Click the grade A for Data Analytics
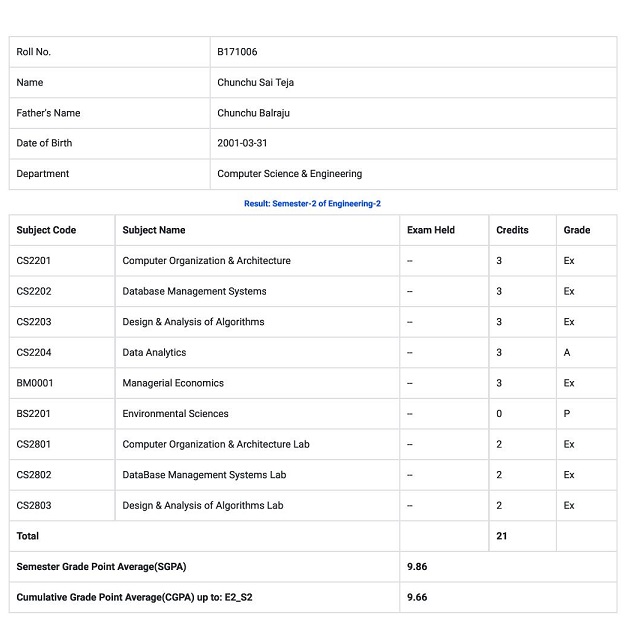630x621 pixels. tap(567, 353)
